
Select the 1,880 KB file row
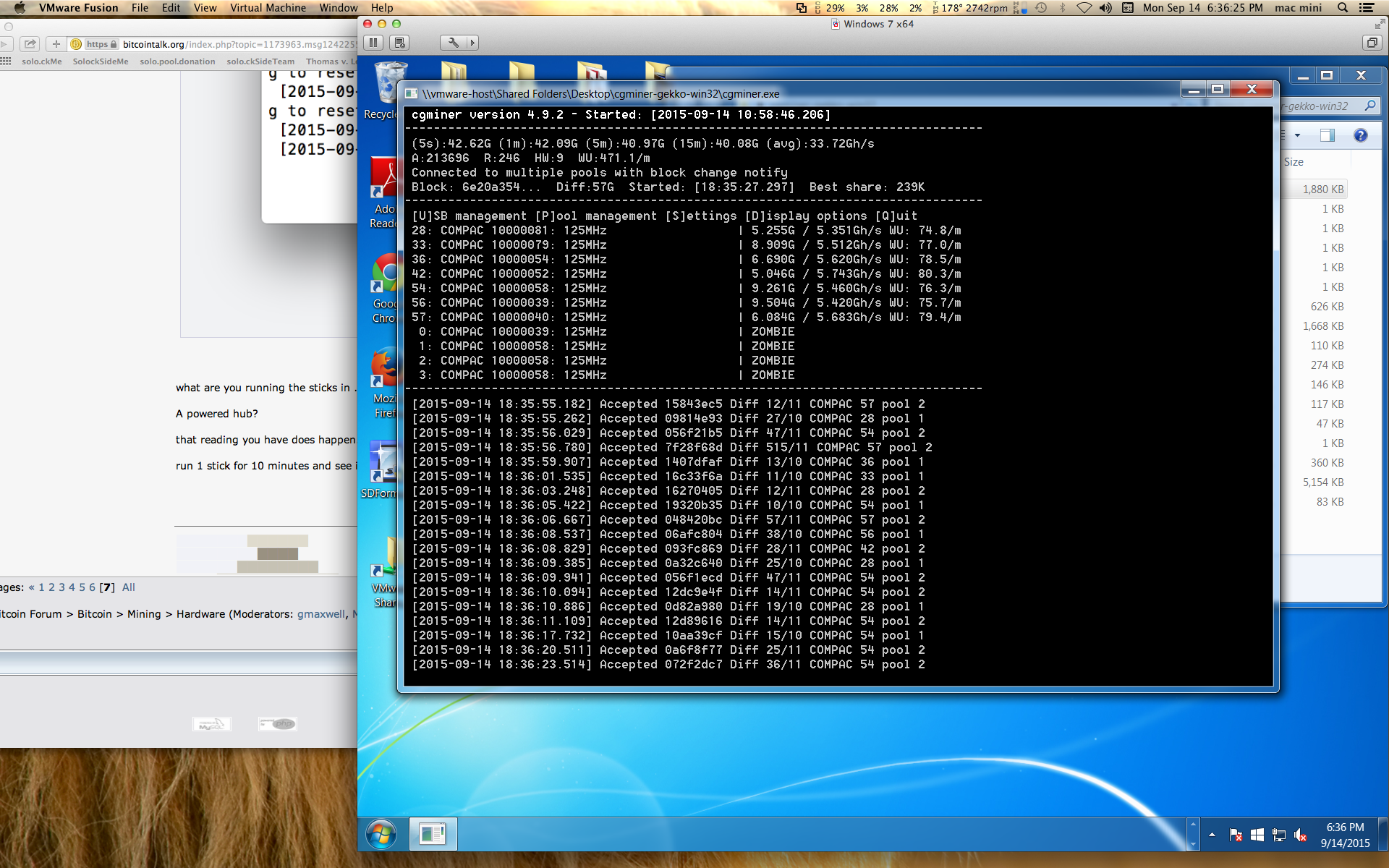1314,190
